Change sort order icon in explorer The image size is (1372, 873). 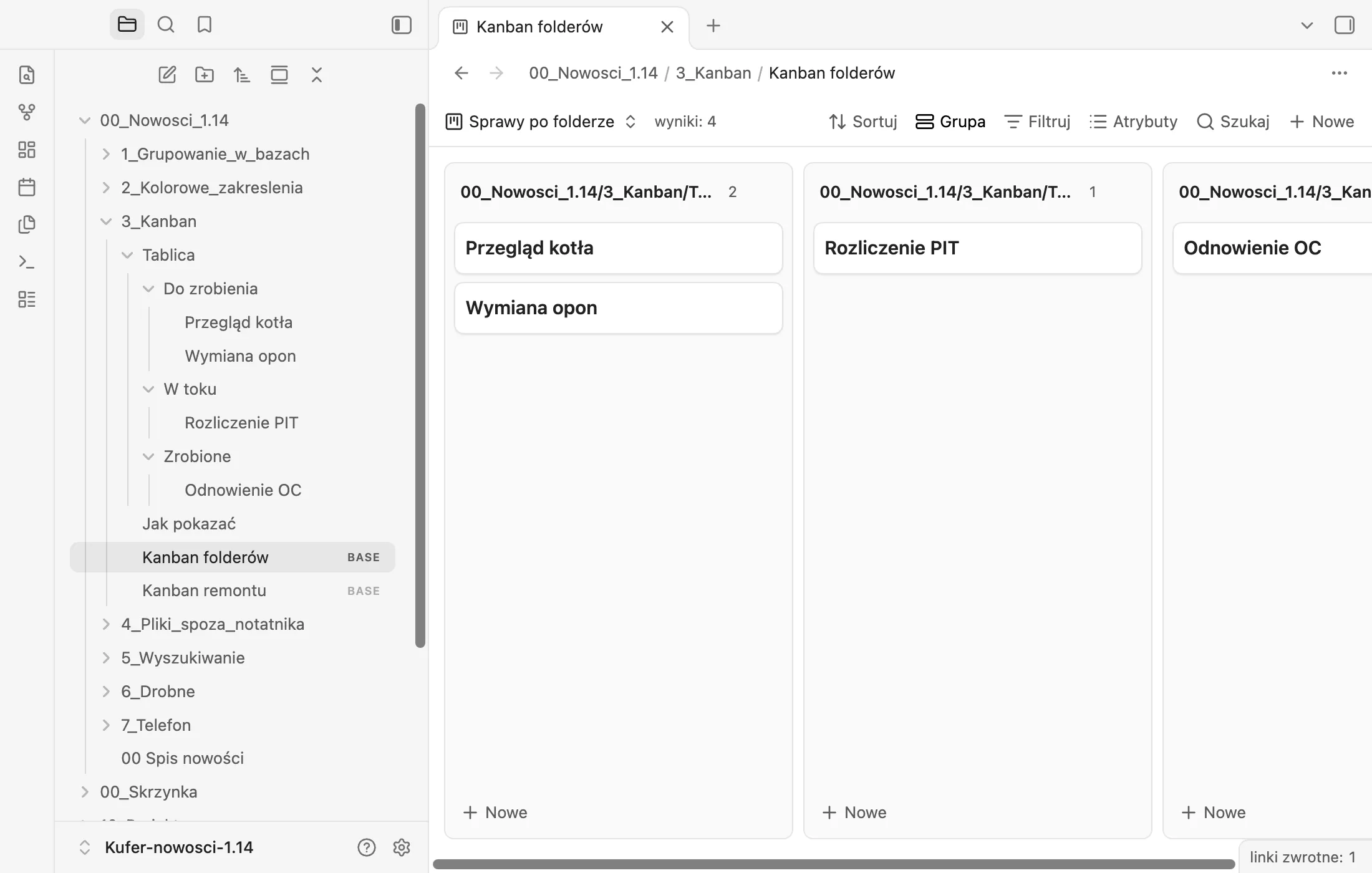click(242, 75)
